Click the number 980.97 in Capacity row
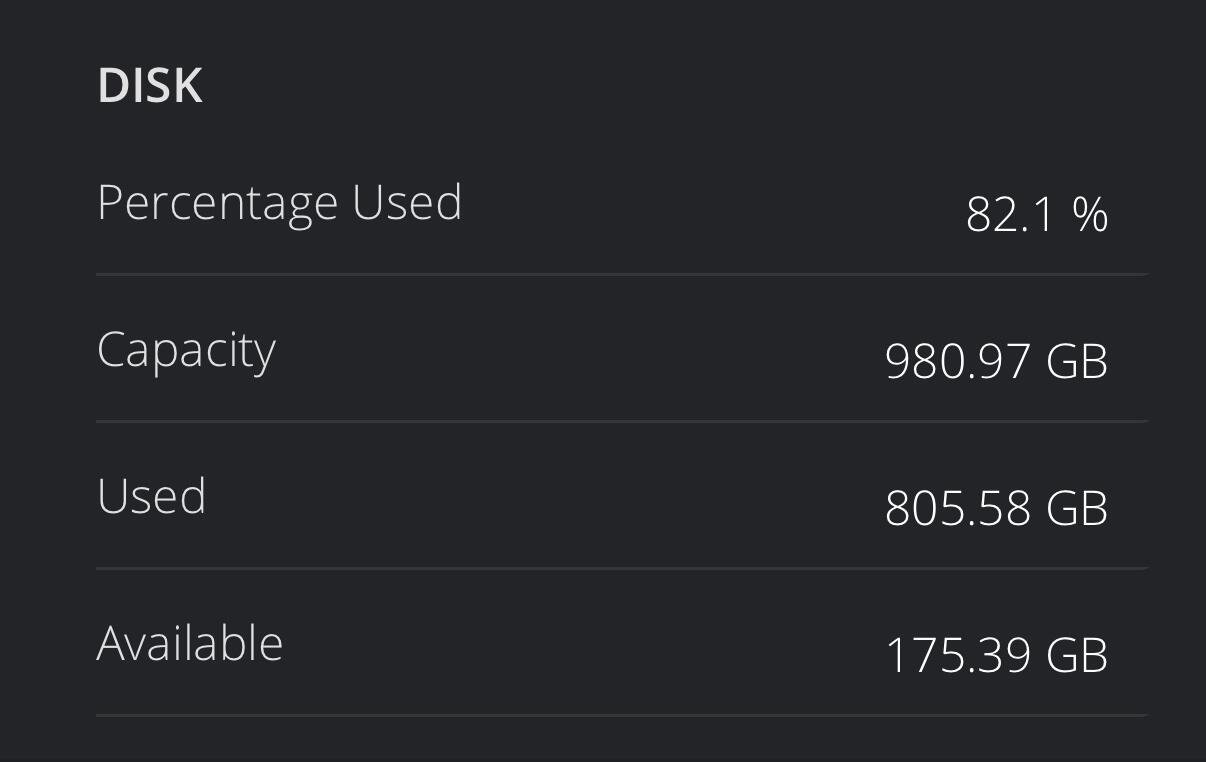The height and width of the screenshot is (762, 1206). 958,361
